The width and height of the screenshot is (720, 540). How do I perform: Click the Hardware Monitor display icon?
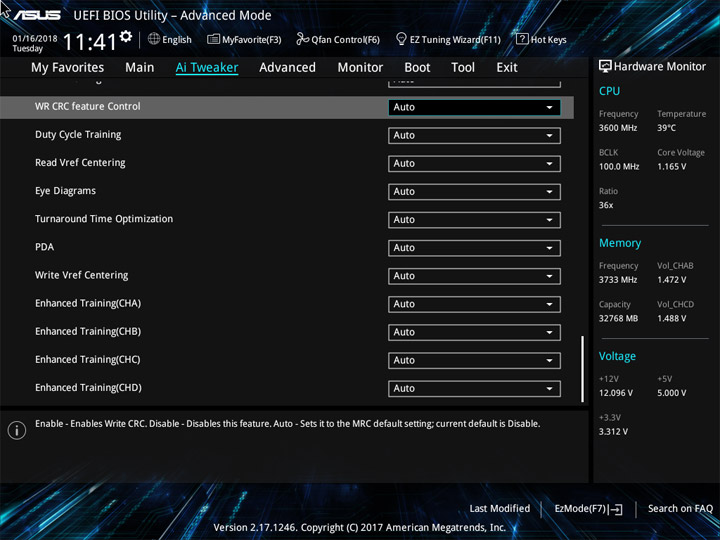[605, 67]
